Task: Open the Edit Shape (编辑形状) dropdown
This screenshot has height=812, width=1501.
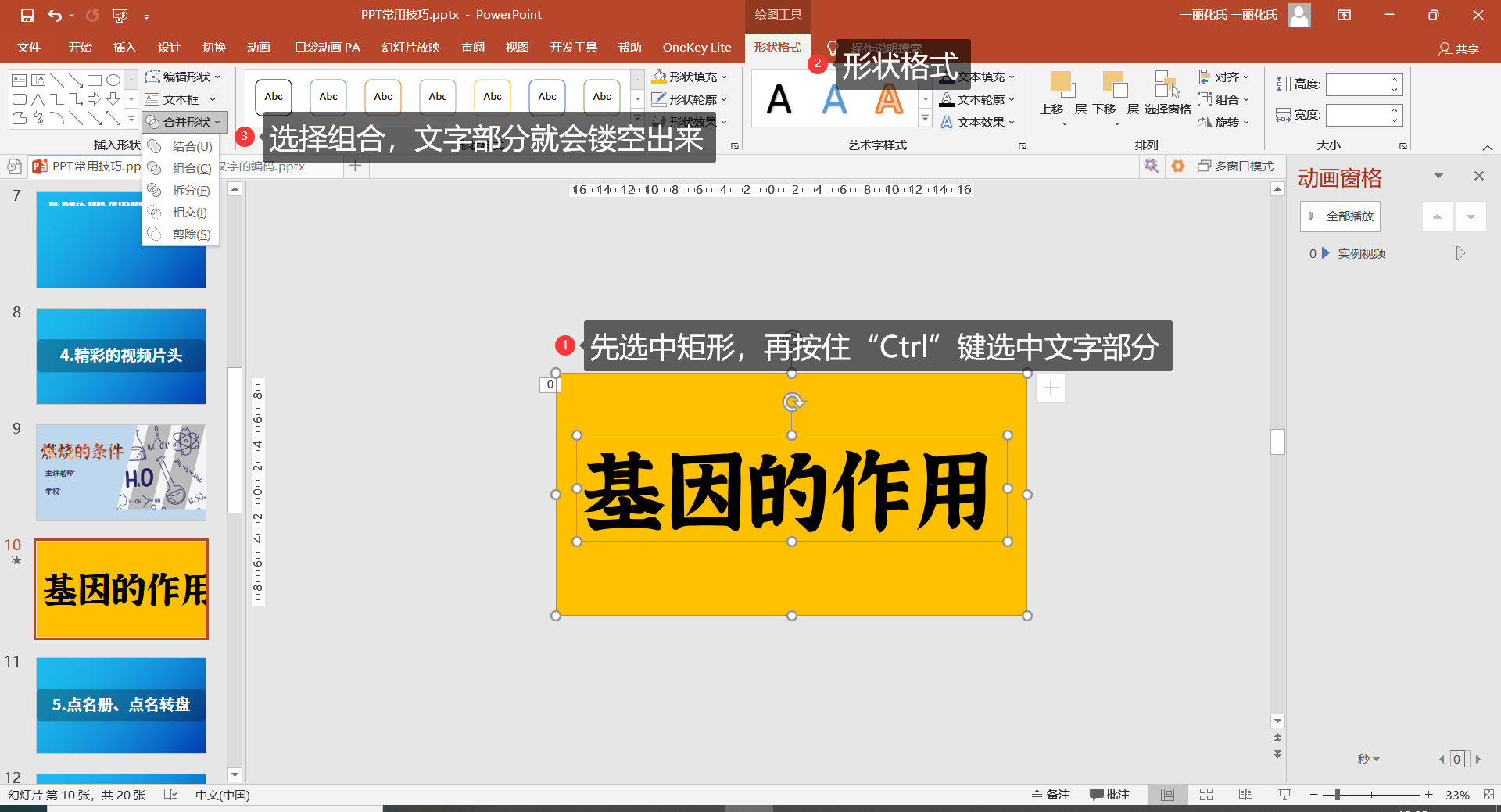Action: [184, 77]
